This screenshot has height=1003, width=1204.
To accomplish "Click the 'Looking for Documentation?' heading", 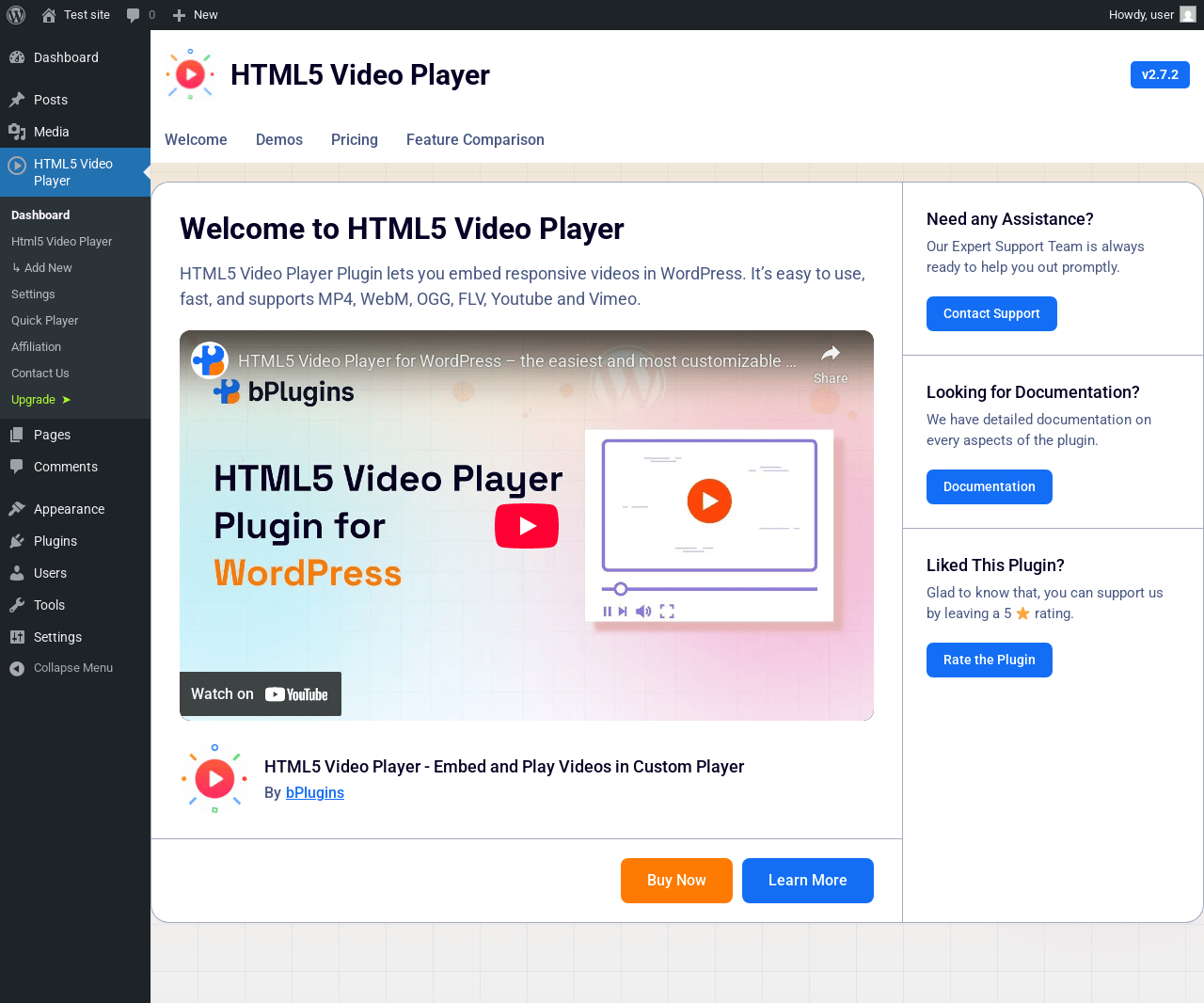I will pyautogui.click(x=1033, y=392).
